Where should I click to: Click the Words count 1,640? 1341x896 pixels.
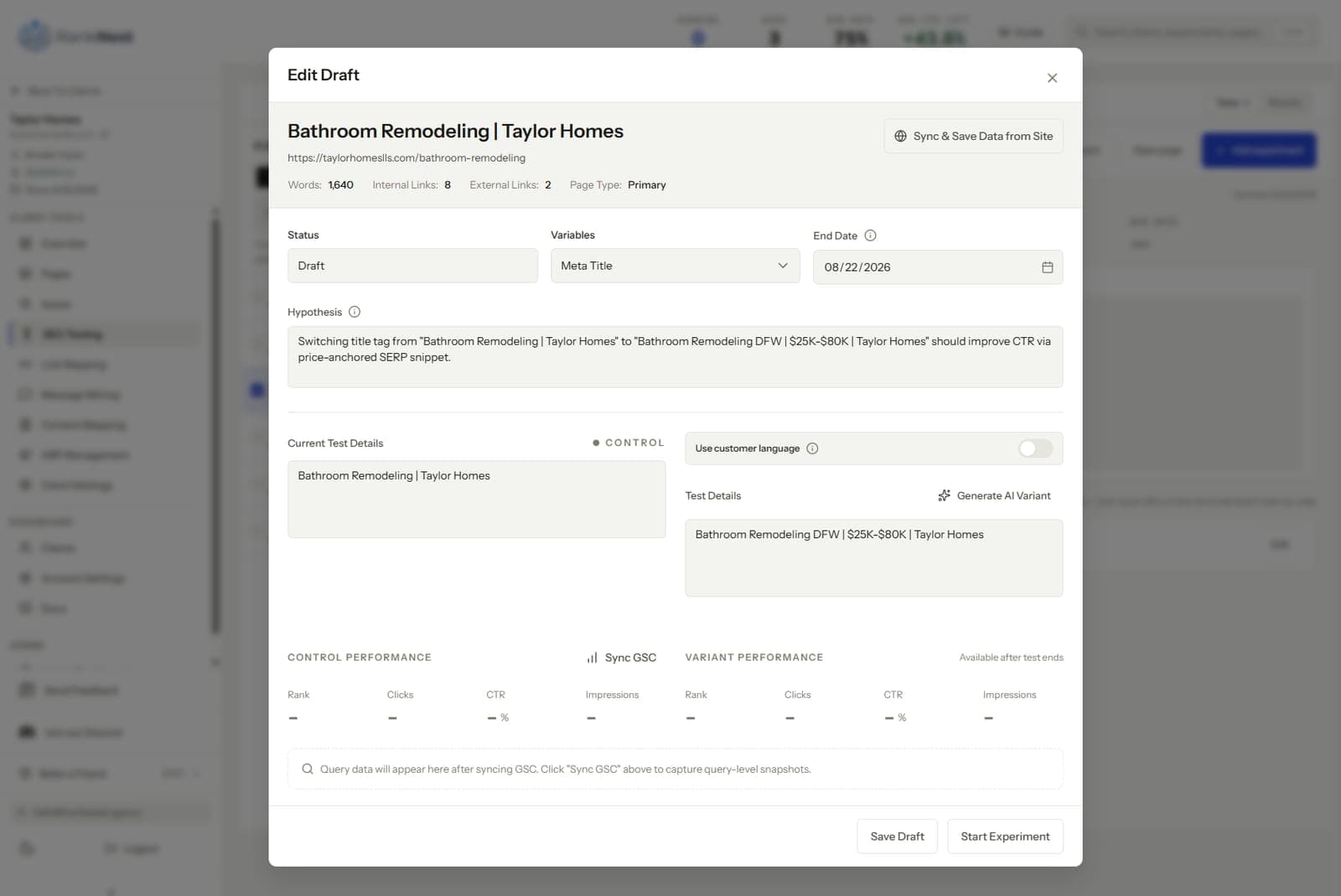(340, 184)
